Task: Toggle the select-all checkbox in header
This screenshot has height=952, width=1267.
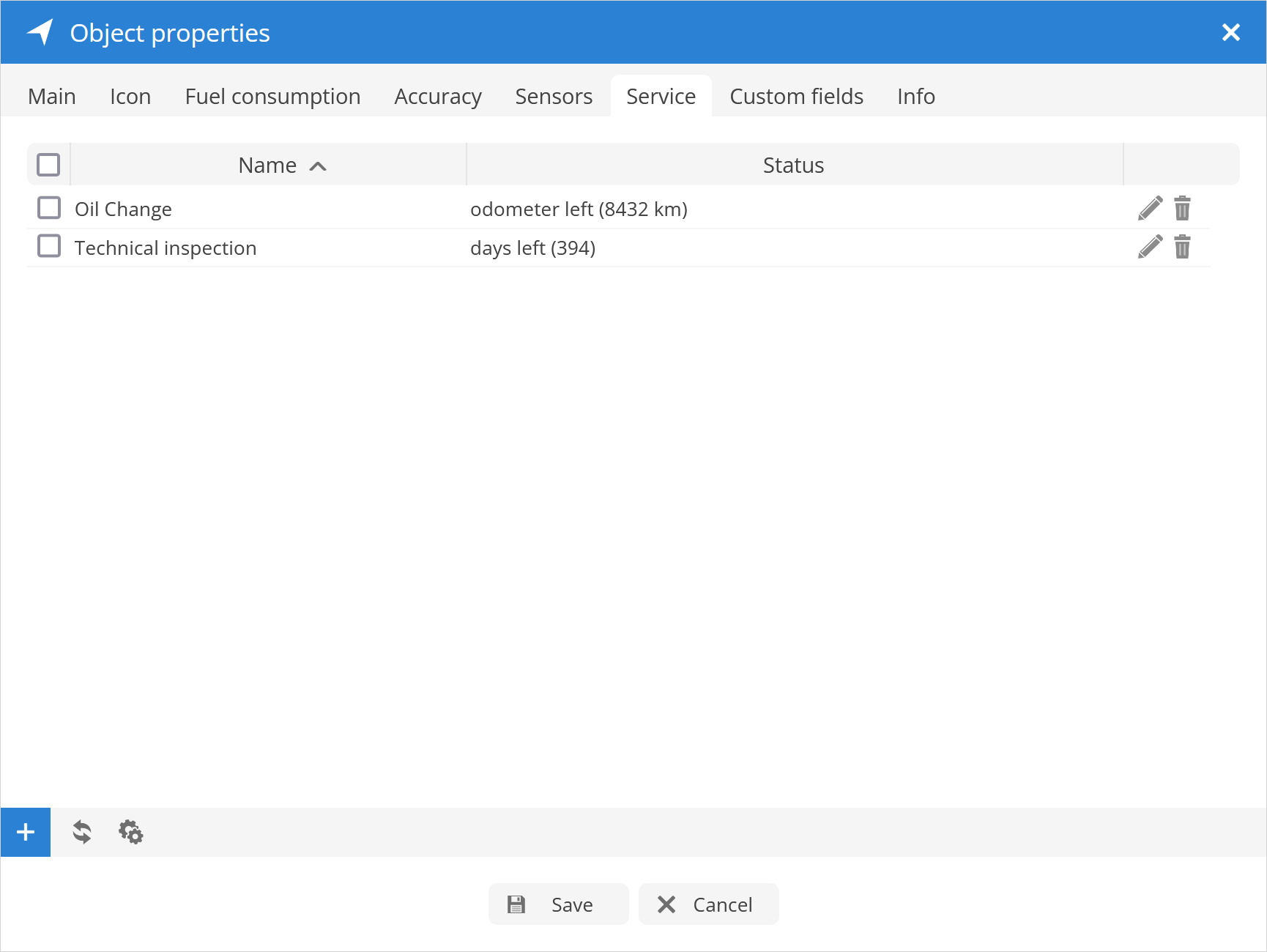Action: tap(48, 165)
